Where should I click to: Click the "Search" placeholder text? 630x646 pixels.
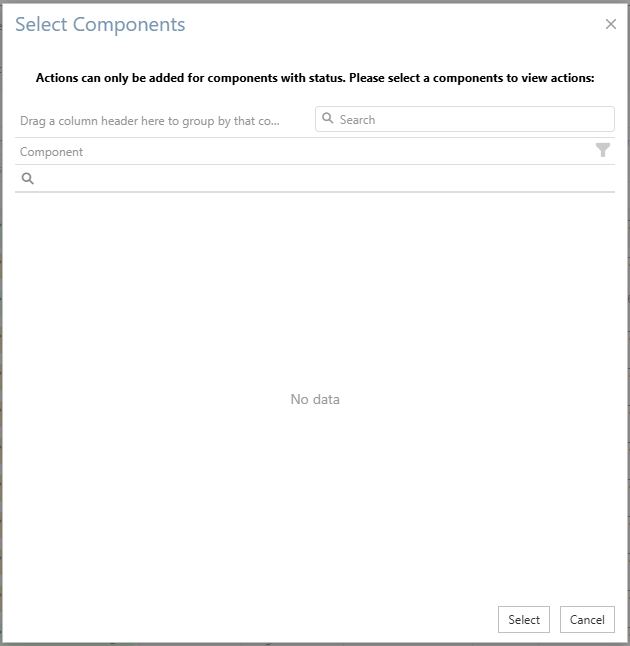pos(357,119)
